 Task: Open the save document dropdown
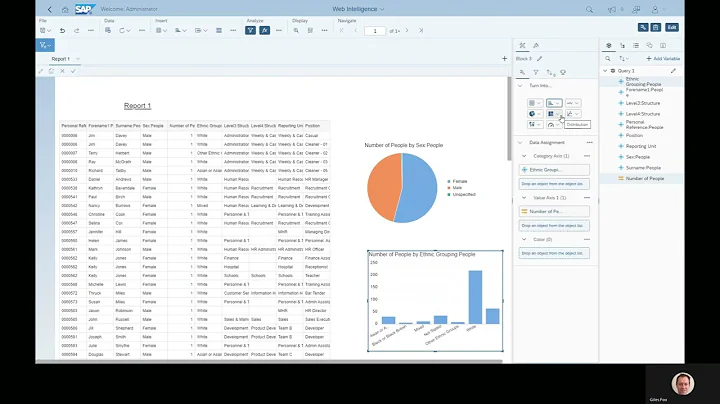(x=45, y=30)
